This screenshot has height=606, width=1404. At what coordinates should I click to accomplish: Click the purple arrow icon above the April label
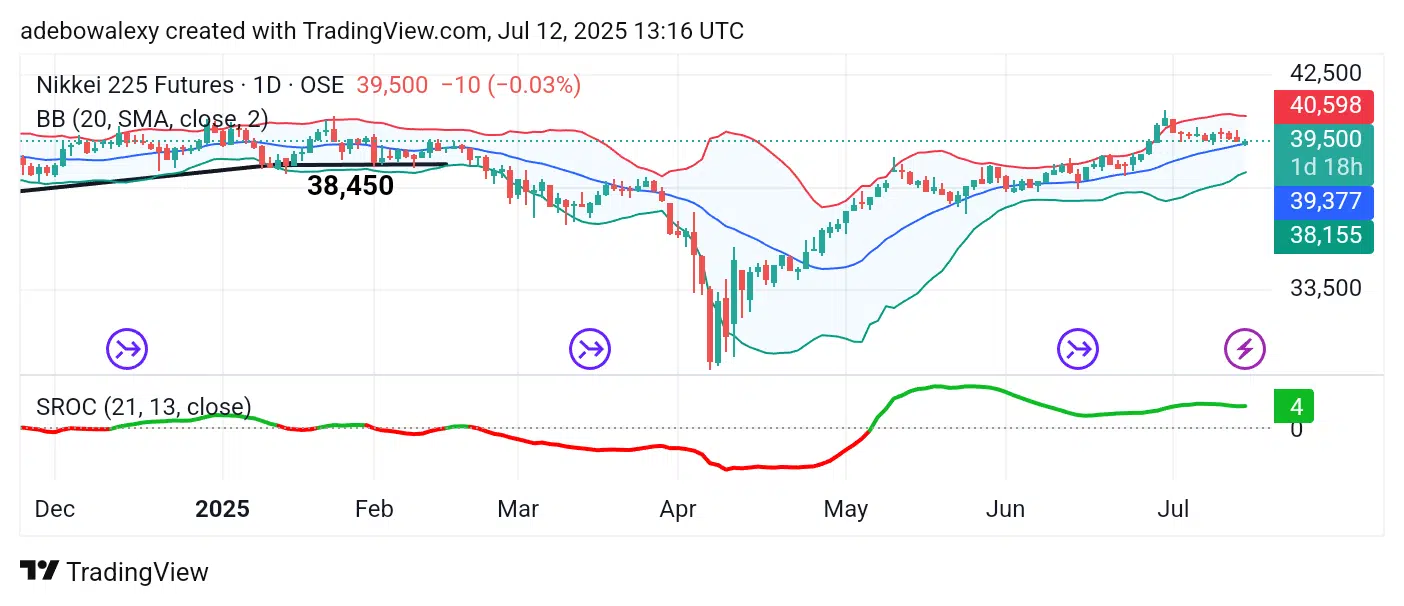tap(590, 349)
